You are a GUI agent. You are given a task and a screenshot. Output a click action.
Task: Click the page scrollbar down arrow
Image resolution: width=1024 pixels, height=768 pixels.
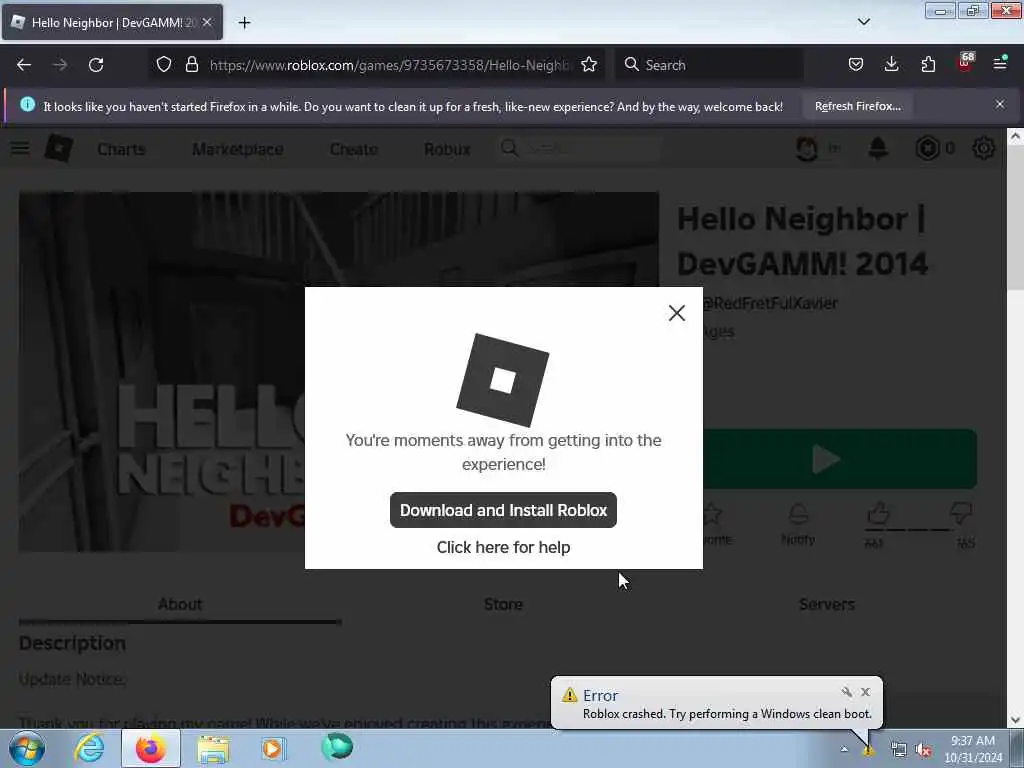click(x=1015, y=720)
